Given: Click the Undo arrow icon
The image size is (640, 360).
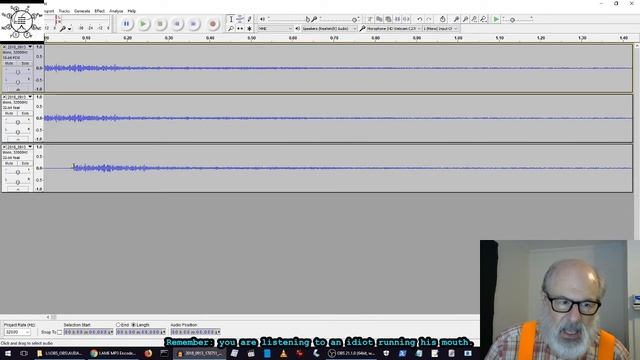Looking at the screenshot, I should 420,19.
